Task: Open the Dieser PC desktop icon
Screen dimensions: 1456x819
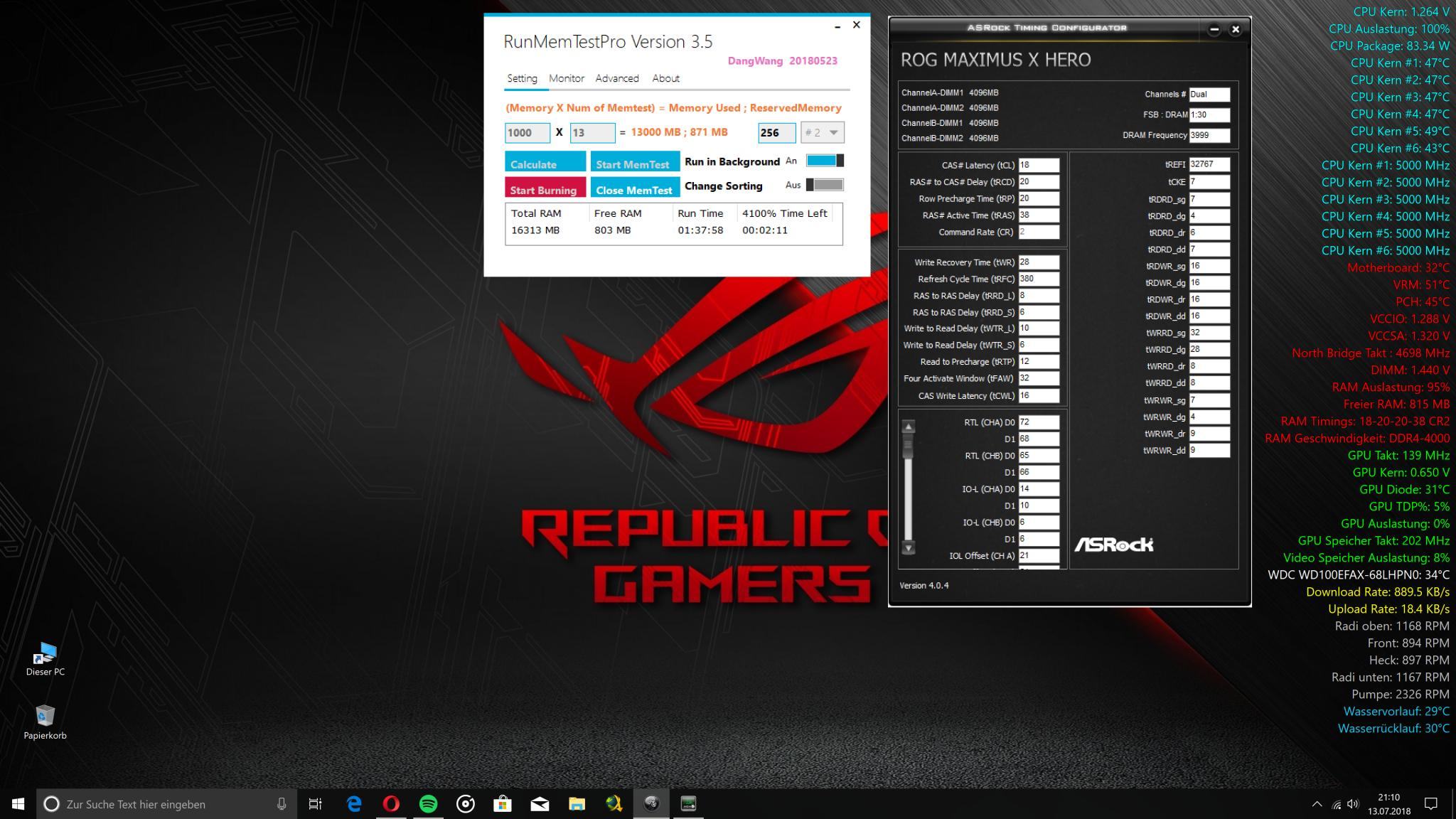Action: point(45,659)
